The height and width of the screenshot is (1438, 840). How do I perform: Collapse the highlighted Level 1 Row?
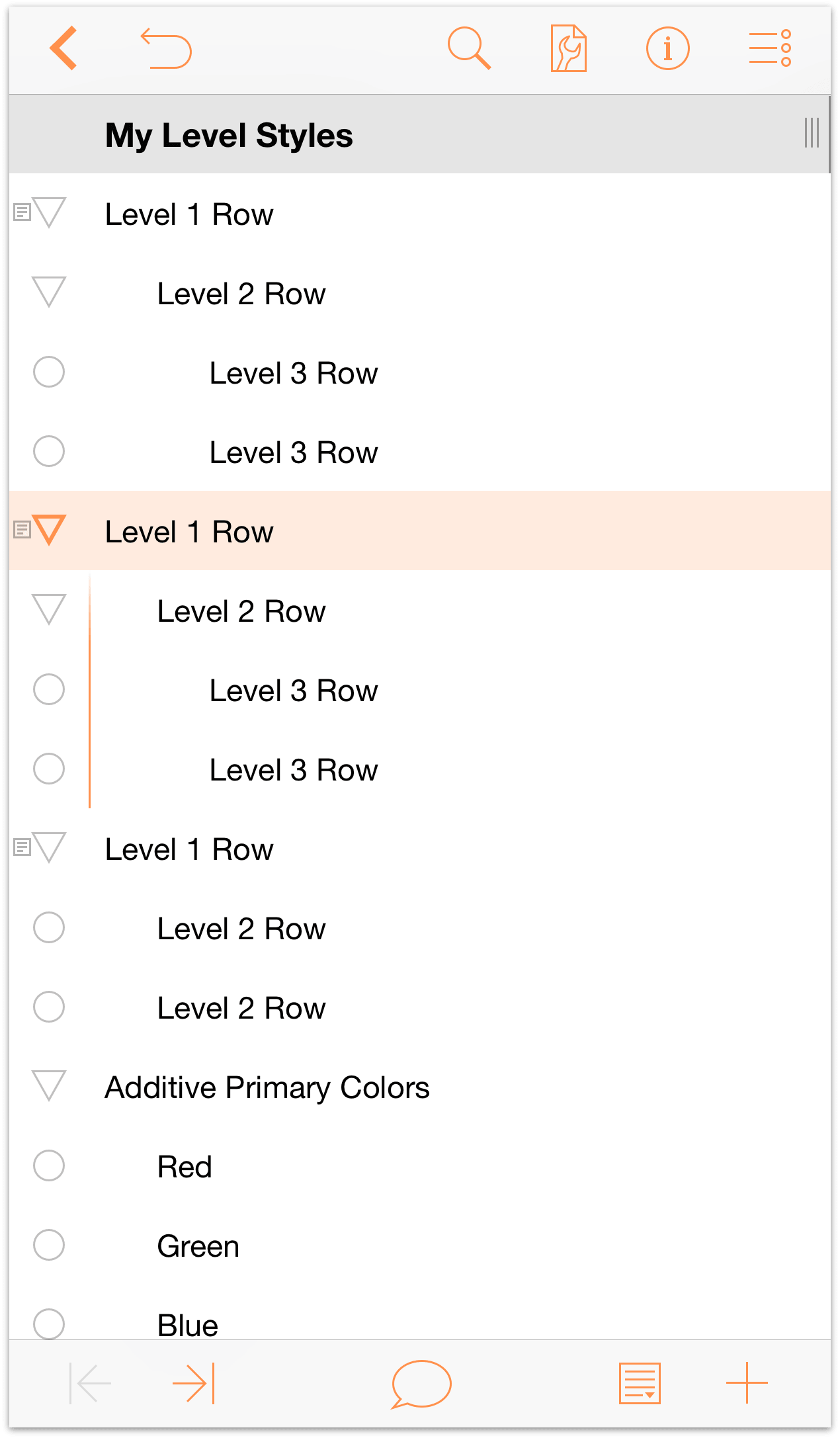[49, 530]
